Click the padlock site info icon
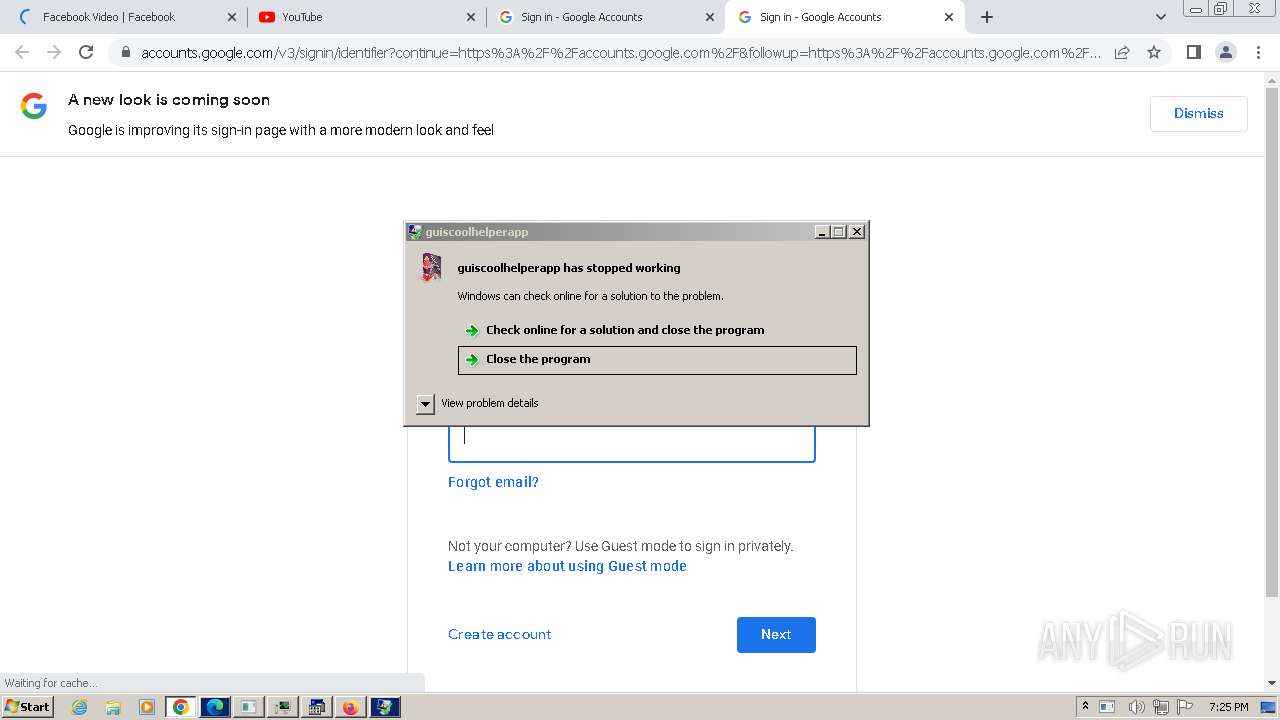Screen dimensions: 1280x720 click(125, 52)
